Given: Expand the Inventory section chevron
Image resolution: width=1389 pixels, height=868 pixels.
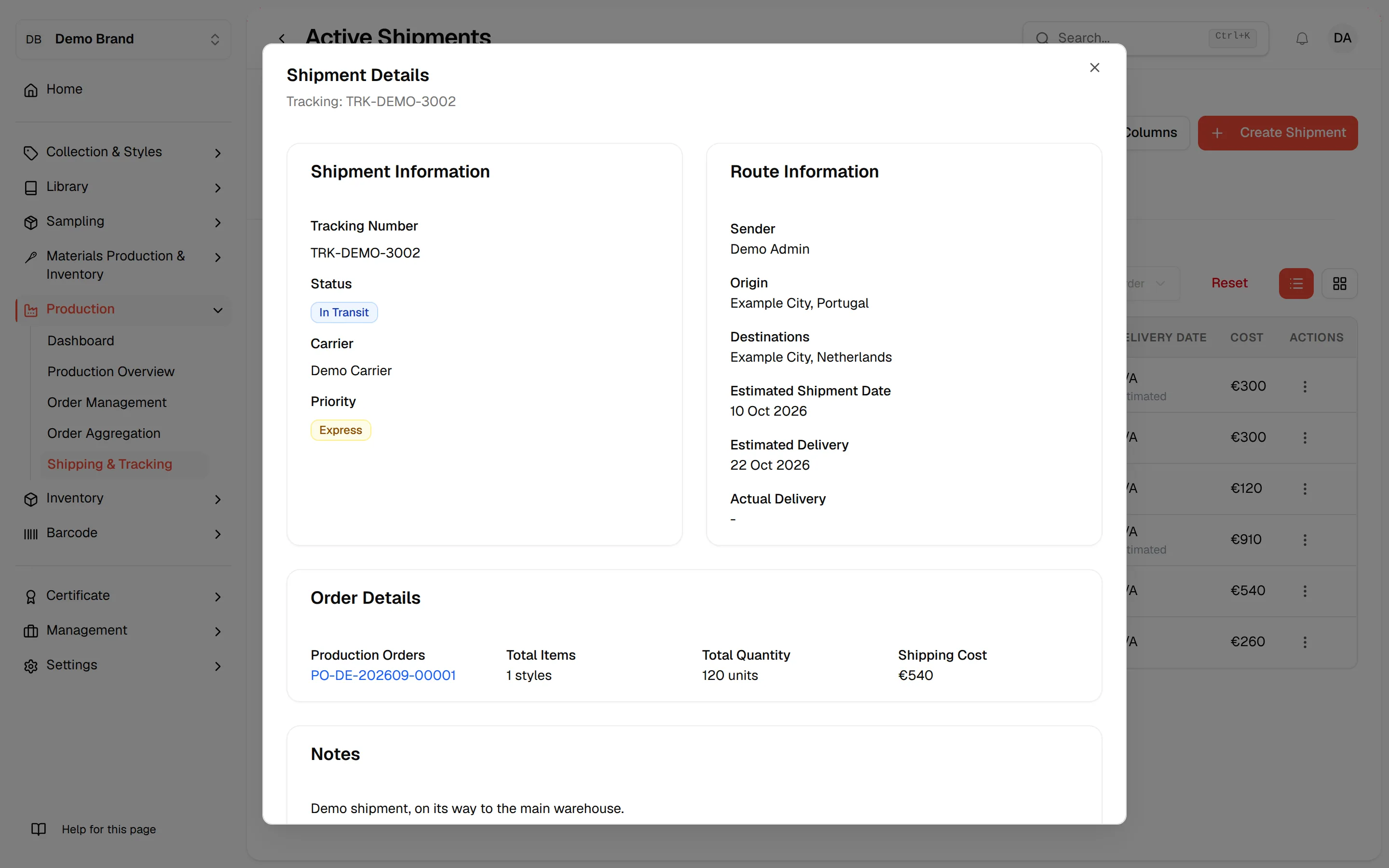Looking at the screenshot, I should click(x=218, y=500).
